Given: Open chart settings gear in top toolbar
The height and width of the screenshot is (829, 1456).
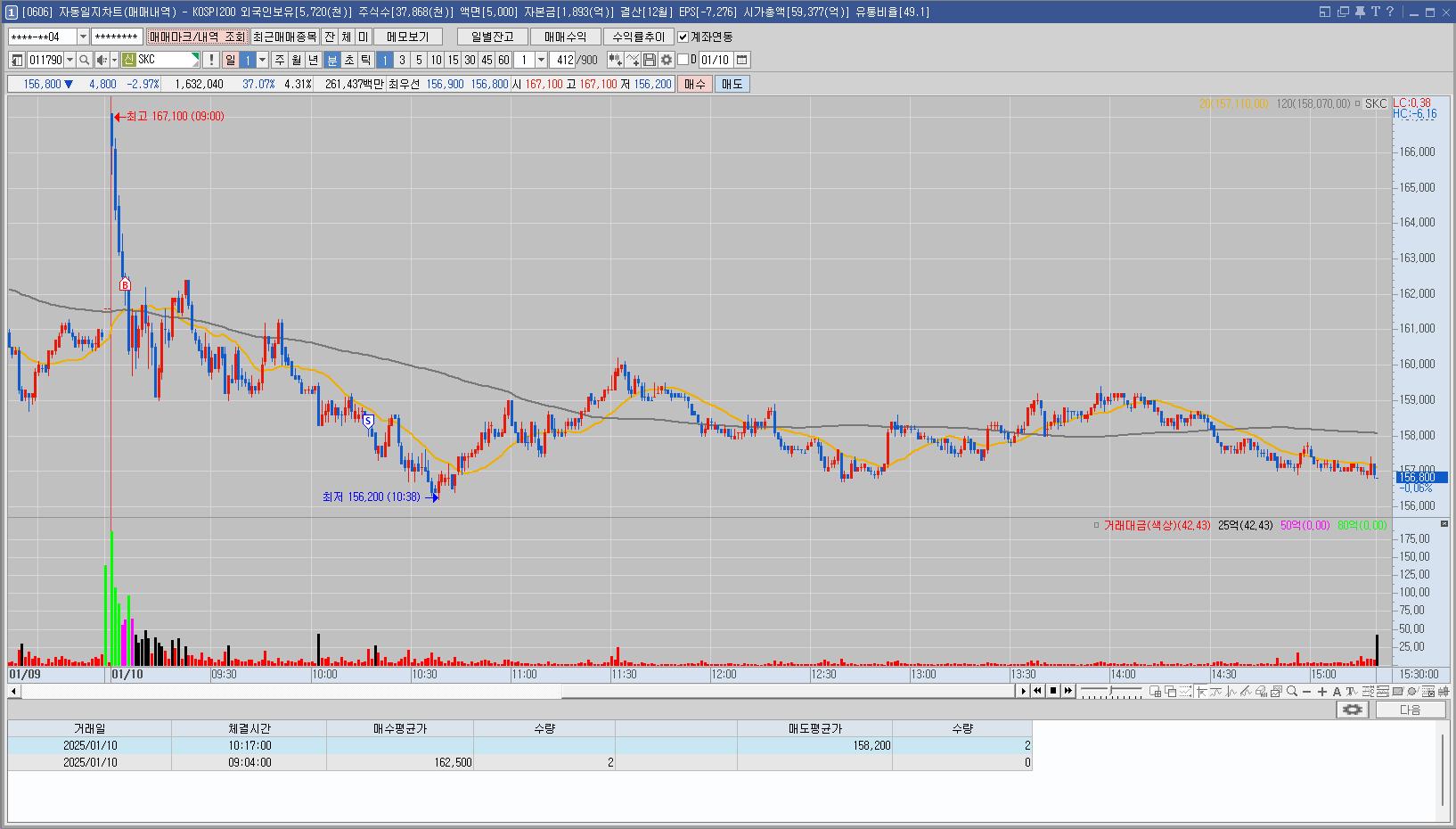Looking at the screenshot, I should 667,60.
